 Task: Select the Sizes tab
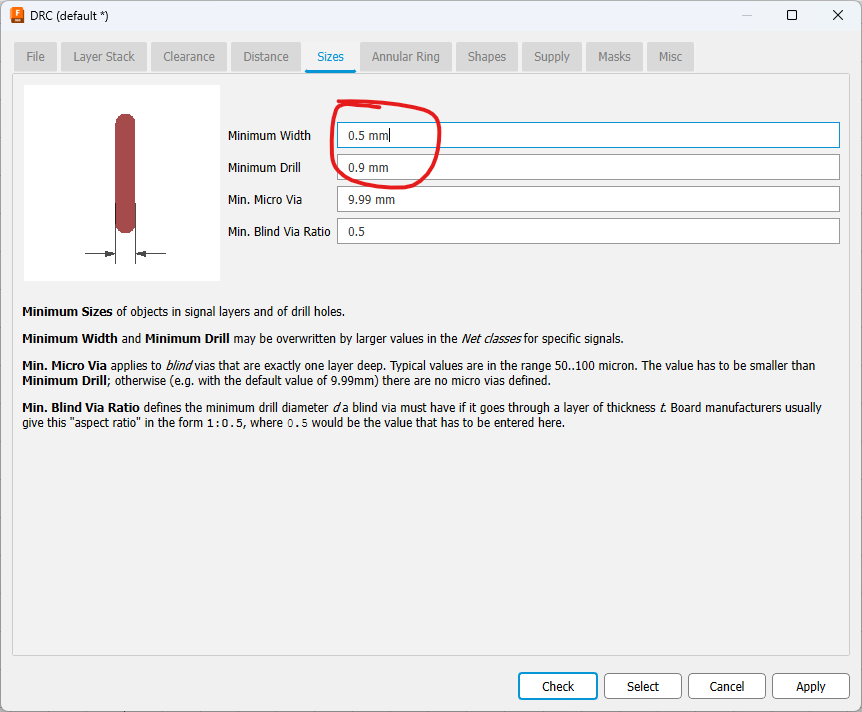coord(330,57)
